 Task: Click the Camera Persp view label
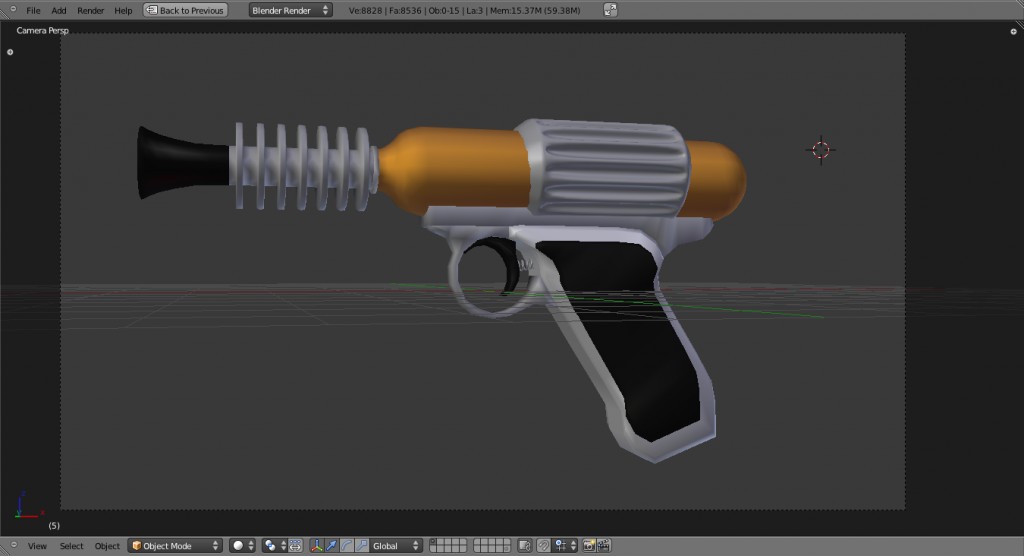pos(42,30)
